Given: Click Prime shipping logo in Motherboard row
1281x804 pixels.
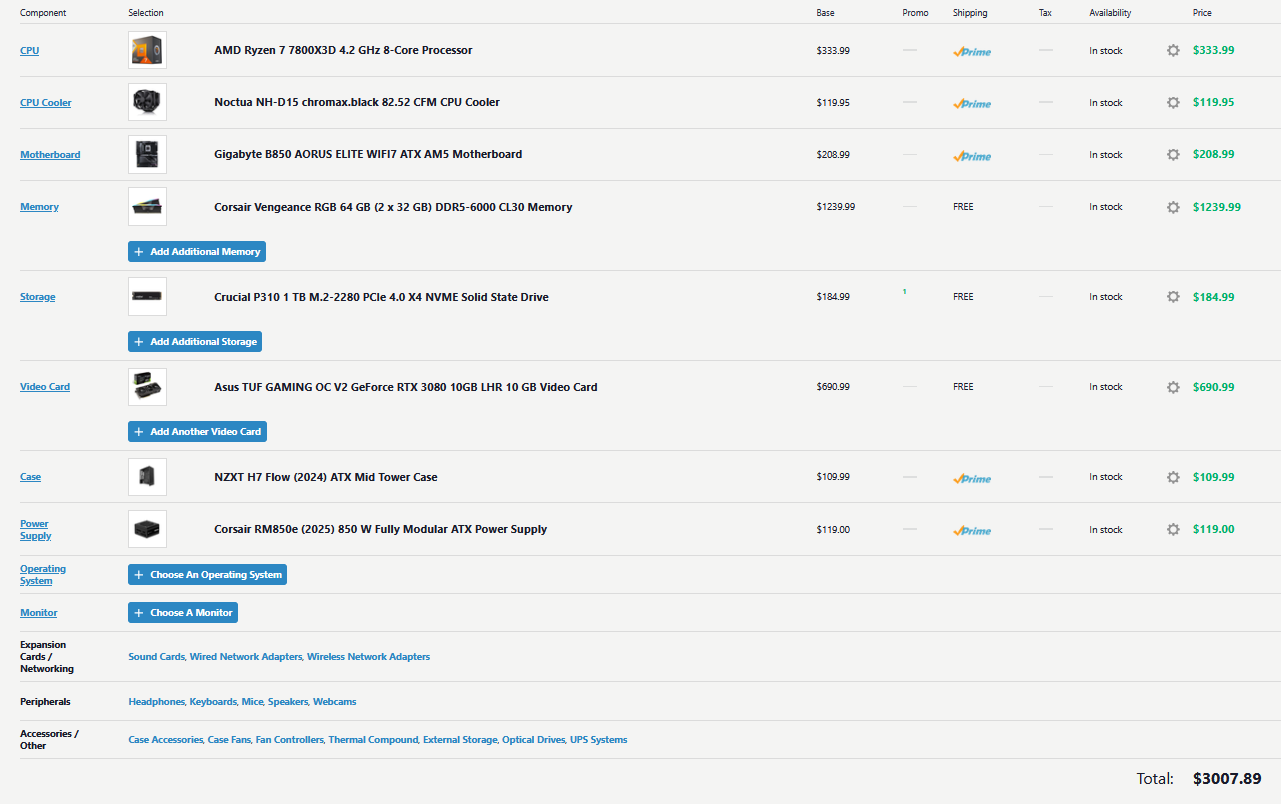Looking at the screenshot, I should tap(972, 156).
